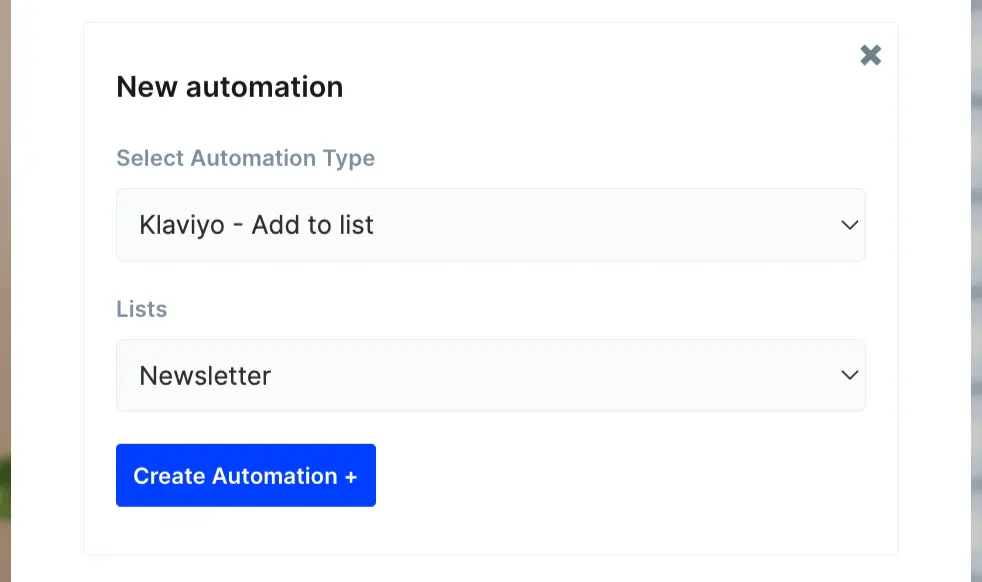This screenshot has height=582, width=982.
Task: Click the "Lists" field label
Action: [x=141, y=309]
